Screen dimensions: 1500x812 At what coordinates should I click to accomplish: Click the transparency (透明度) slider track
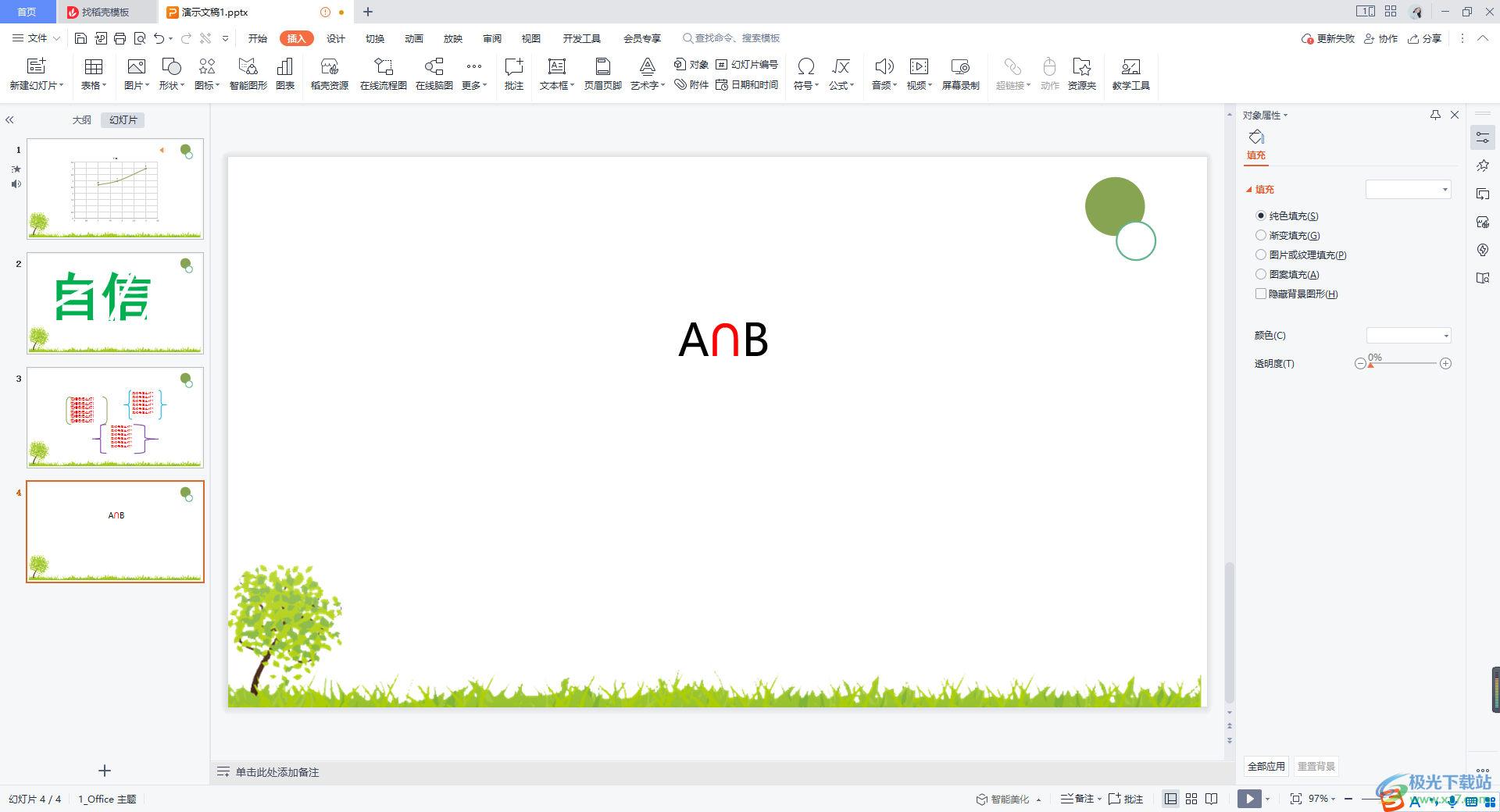point(1403,364)
